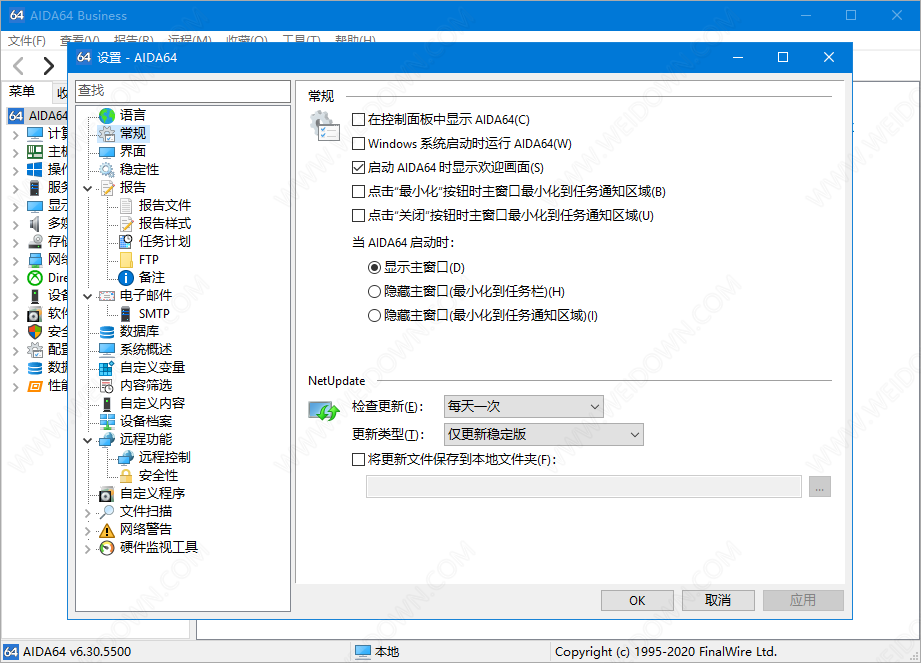This screenshot has height=663, width=921.
Task: Click 本地 in the status bar
Action: (x=387, y=652)
